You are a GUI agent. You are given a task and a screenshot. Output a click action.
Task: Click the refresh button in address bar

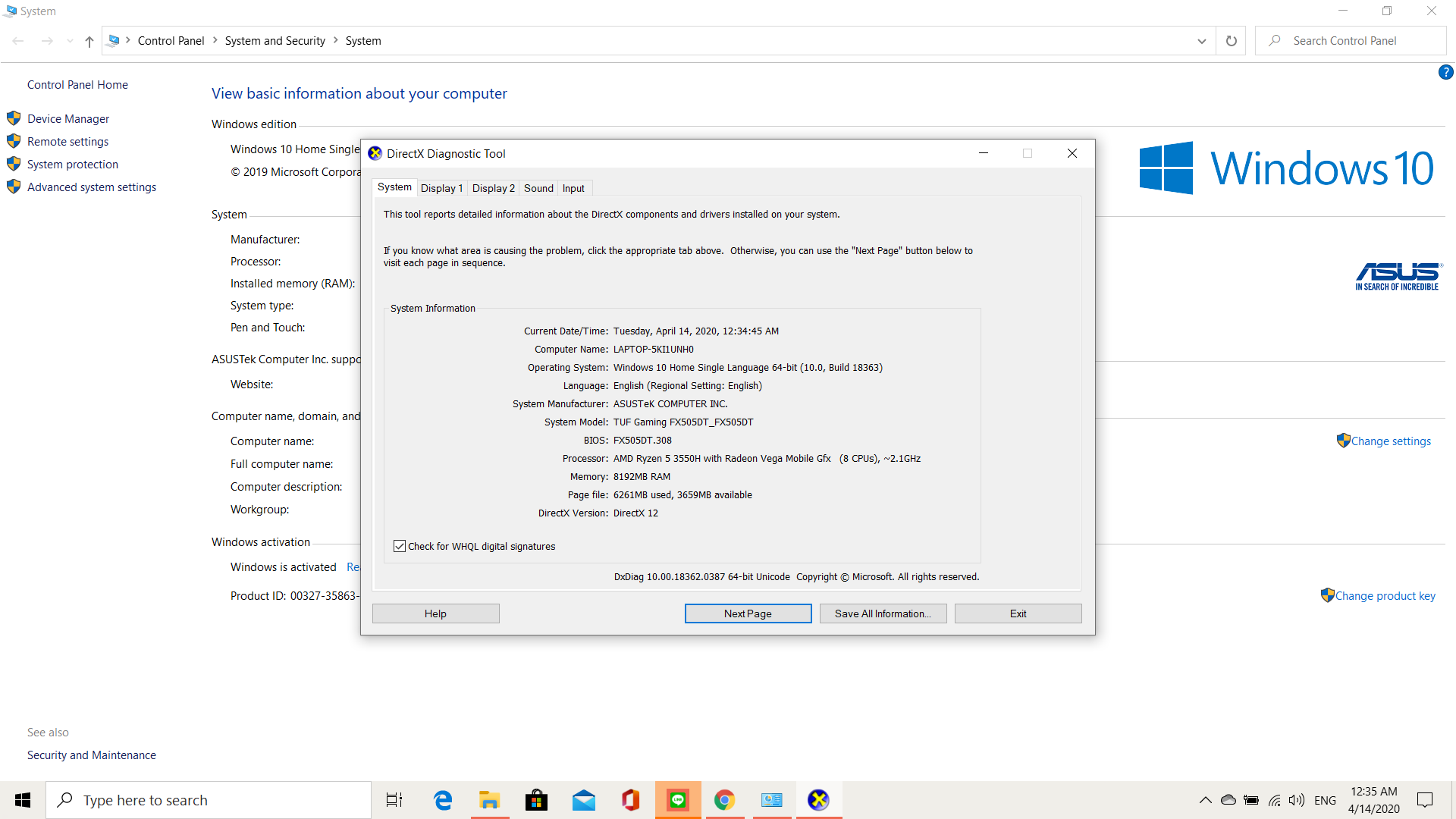pyautogui.click(x=1232, y=41)
